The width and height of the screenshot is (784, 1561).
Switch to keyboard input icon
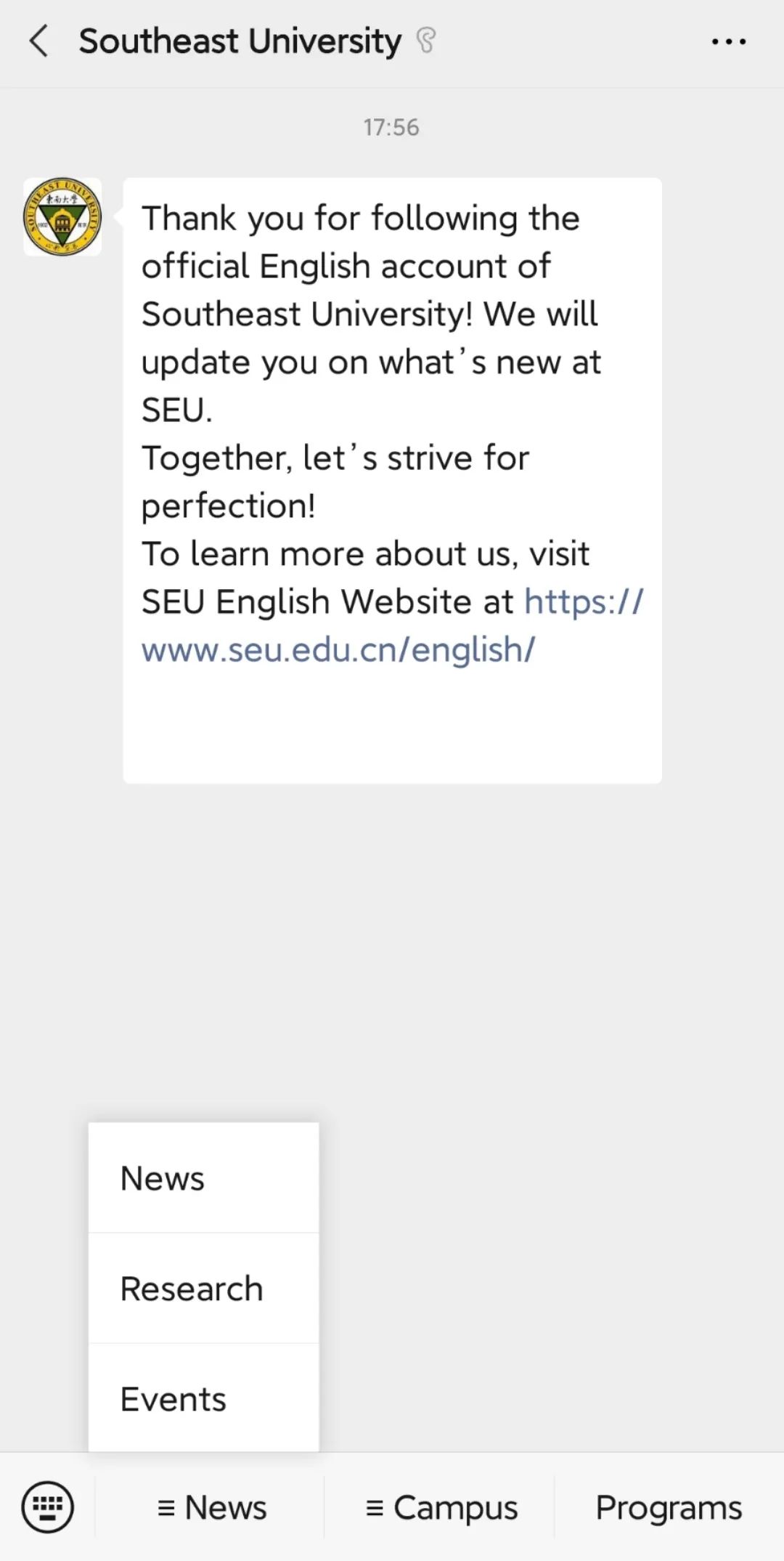(x=48, y=1507)
